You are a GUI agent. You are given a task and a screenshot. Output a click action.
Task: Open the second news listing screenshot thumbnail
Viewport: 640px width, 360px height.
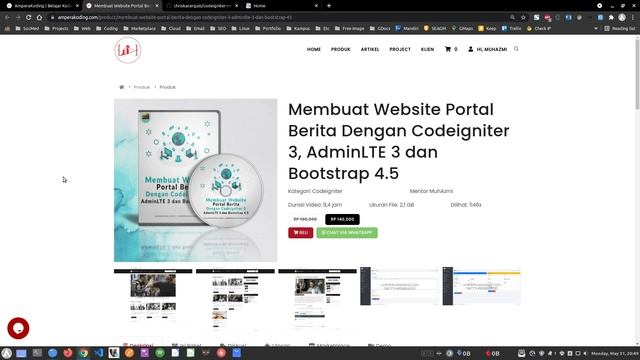click(x=235, y=298)
